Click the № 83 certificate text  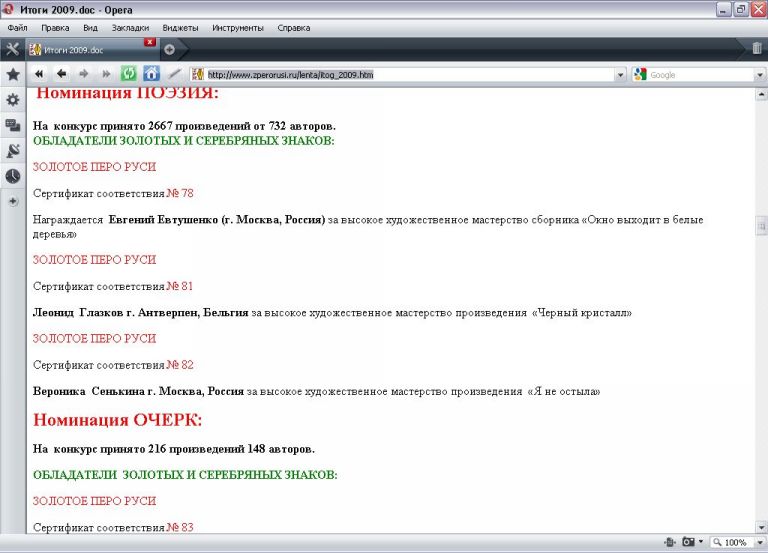pyautogui.click(x=180, y=528)
